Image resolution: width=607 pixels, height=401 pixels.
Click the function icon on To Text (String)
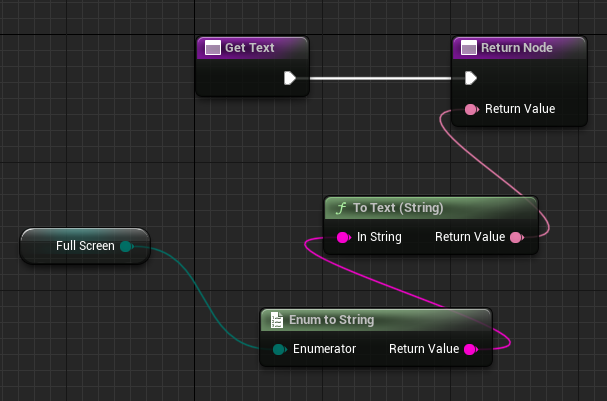341,208
